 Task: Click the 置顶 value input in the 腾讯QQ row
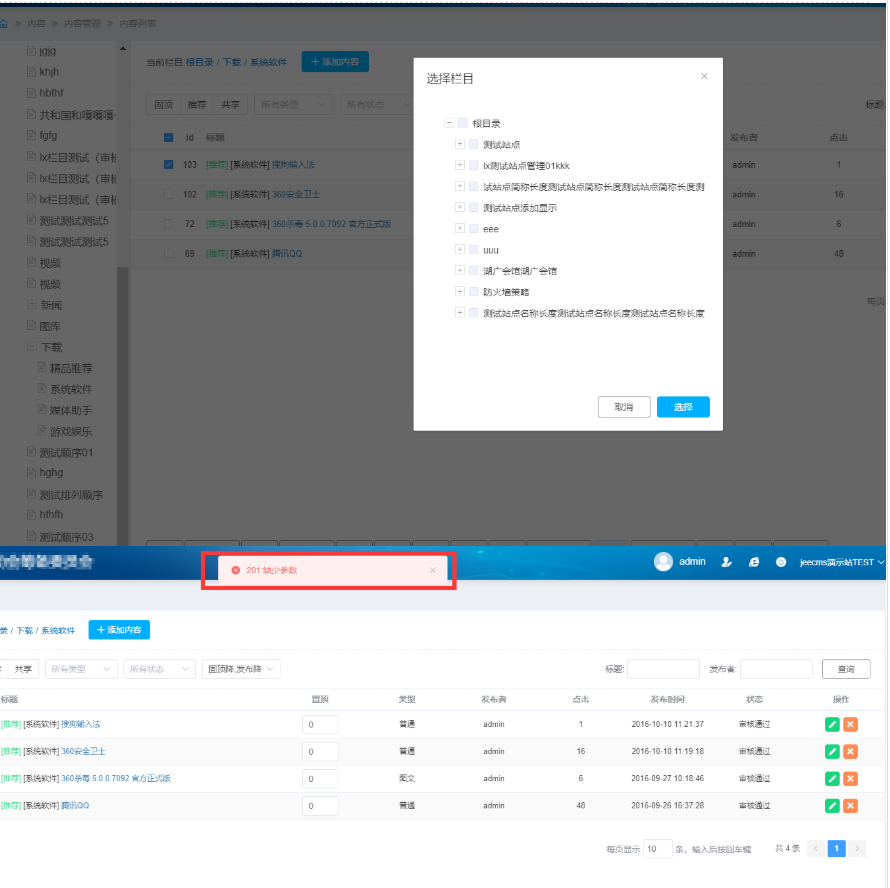pos(320,806)
